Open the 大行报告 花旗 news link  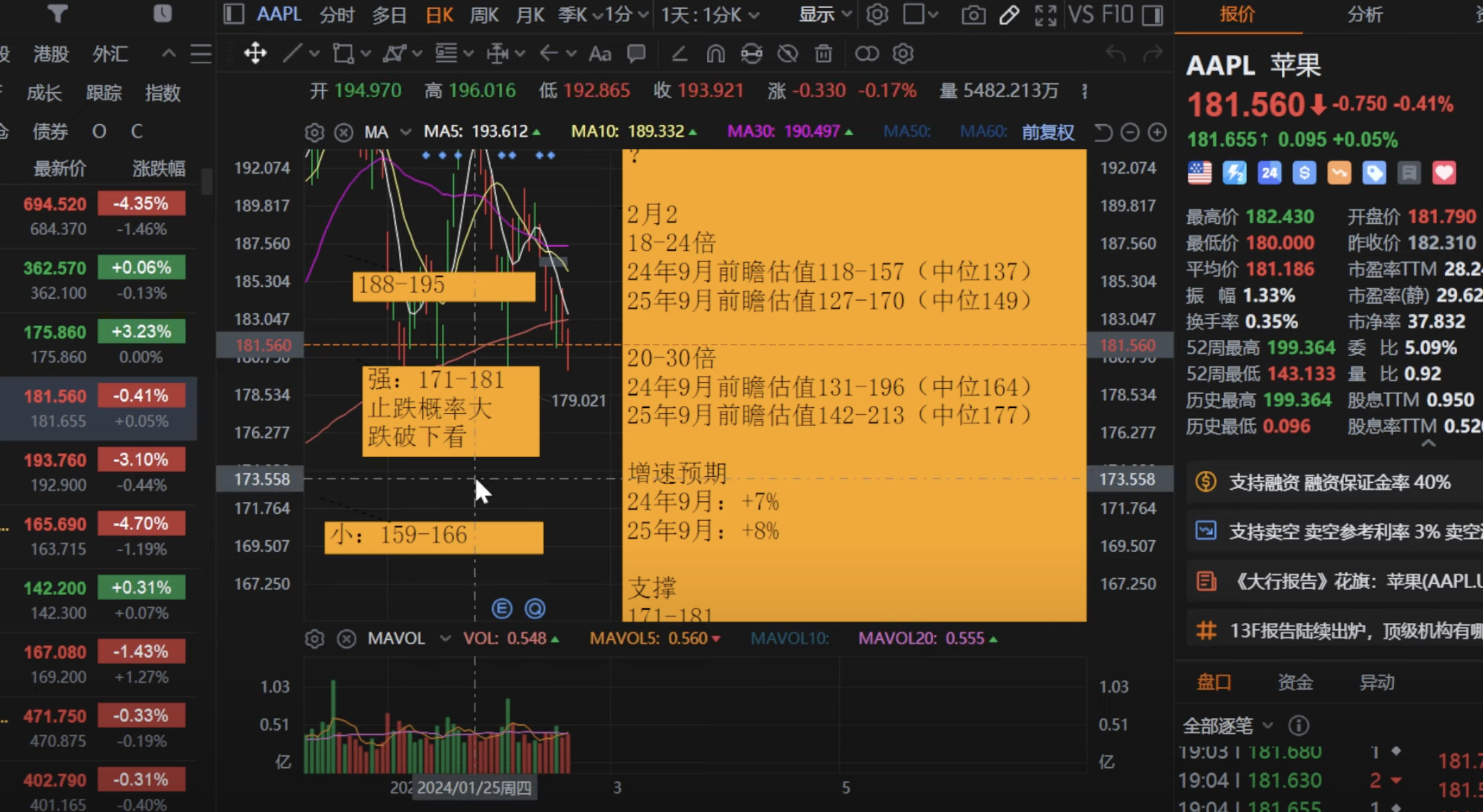point(1335,581)
